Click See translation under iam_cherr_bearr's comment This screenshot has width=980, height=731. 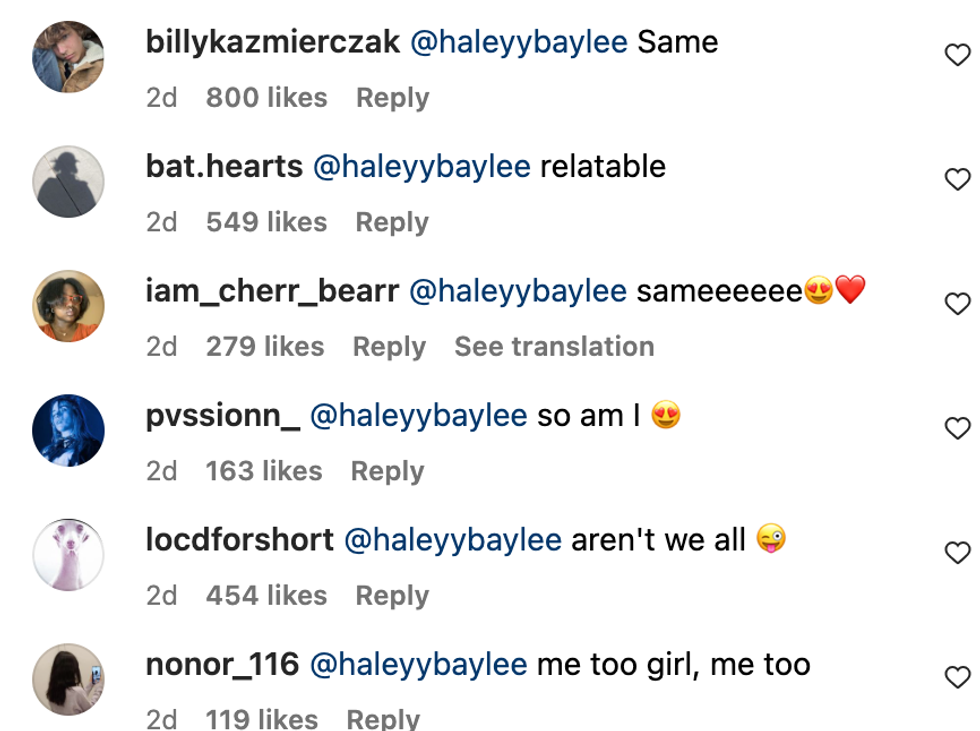pyautogui.click(x=554, y=346)
